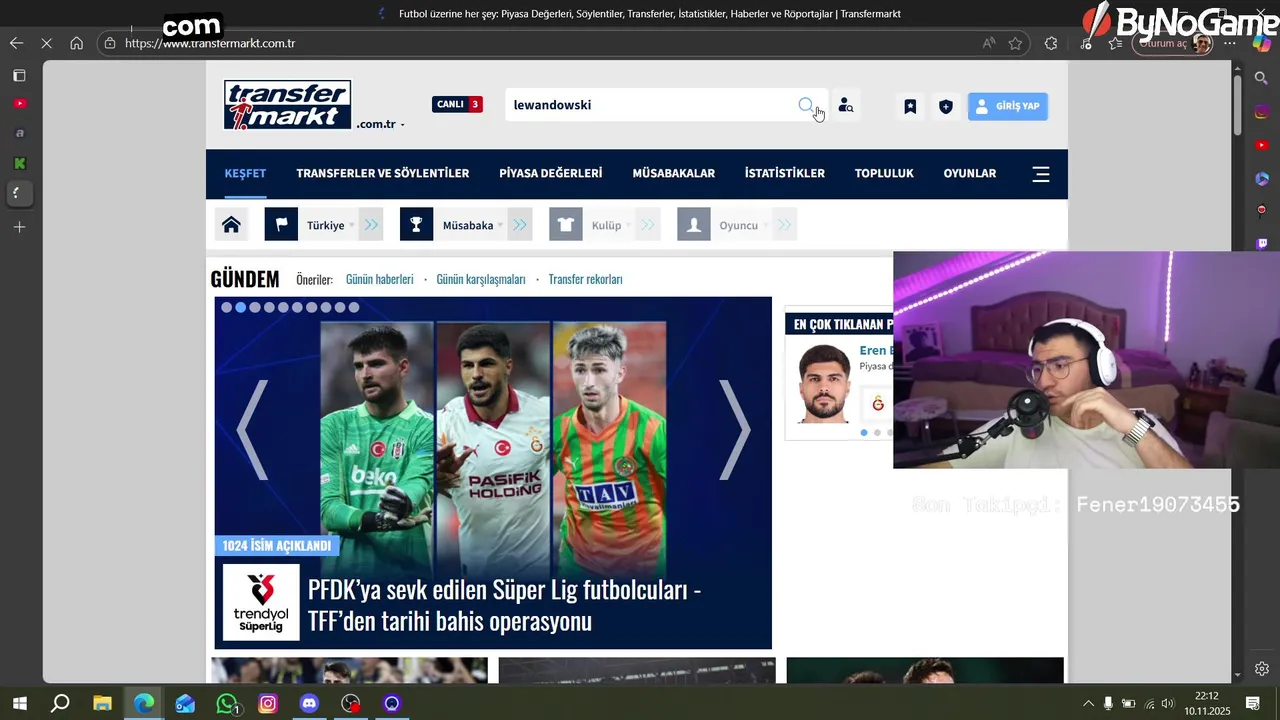
Task: Click the Trendyol Süper Lig logo
Action: point(261,602)
